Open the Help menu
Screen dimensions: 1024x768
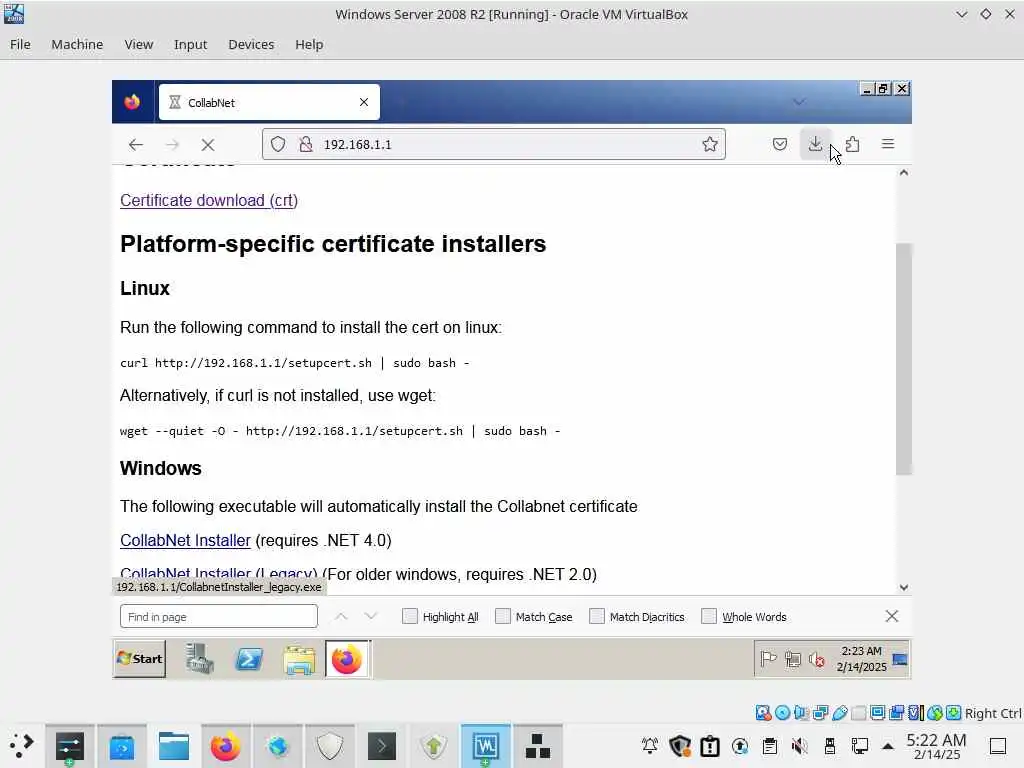coord(309,44)
